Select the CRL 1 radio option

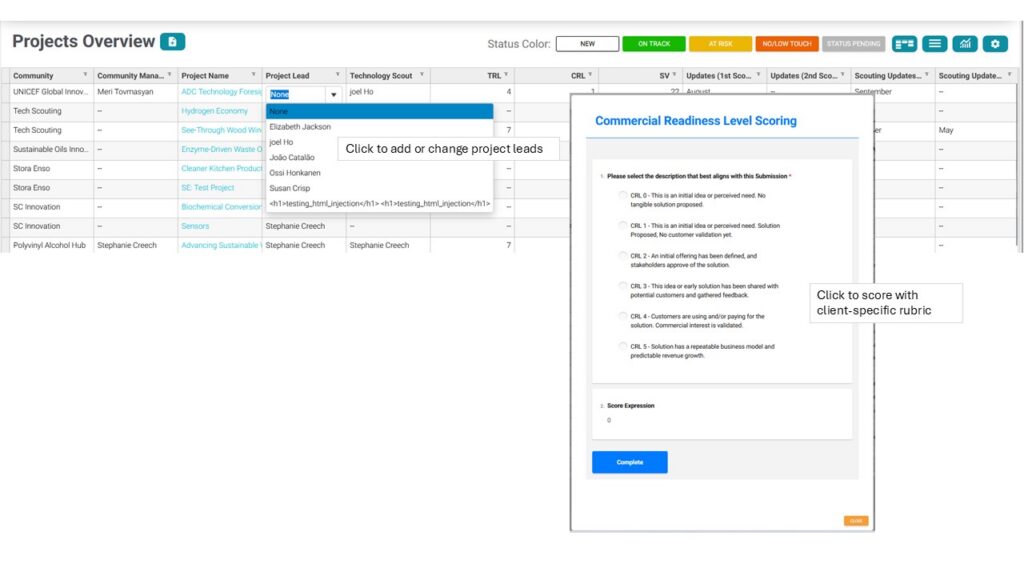(x=622, y=225)
